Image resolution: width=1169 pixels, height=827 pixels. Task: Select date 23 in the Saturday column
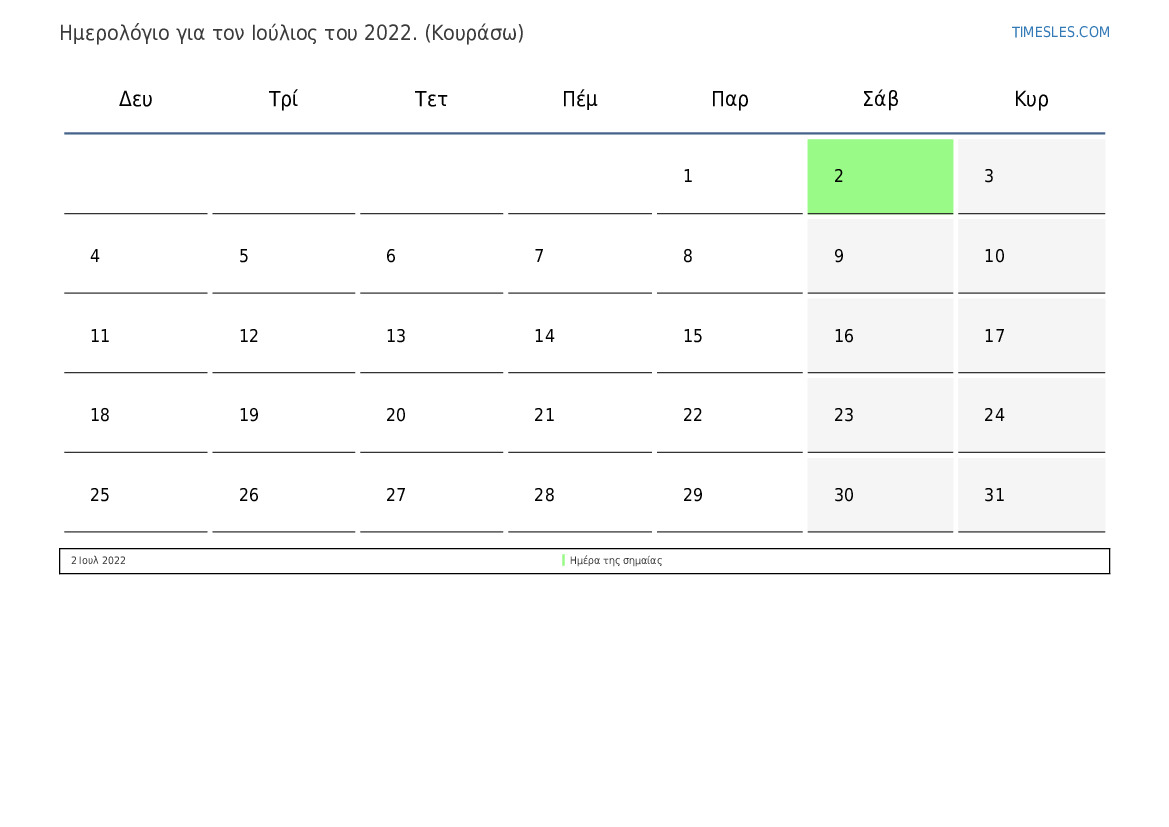click(880, 415)
